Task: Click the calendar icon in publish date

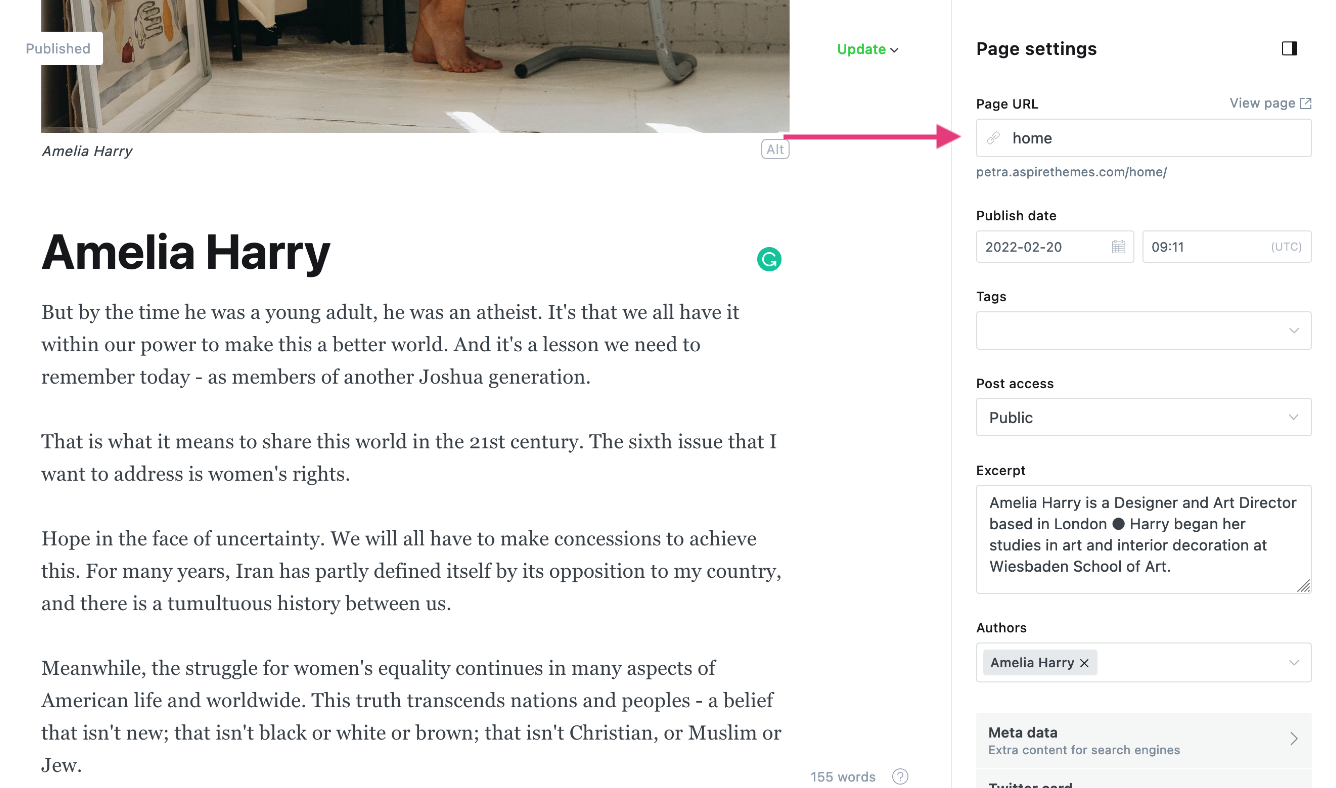Action: pyautogui.click(x=1118, y=247)
